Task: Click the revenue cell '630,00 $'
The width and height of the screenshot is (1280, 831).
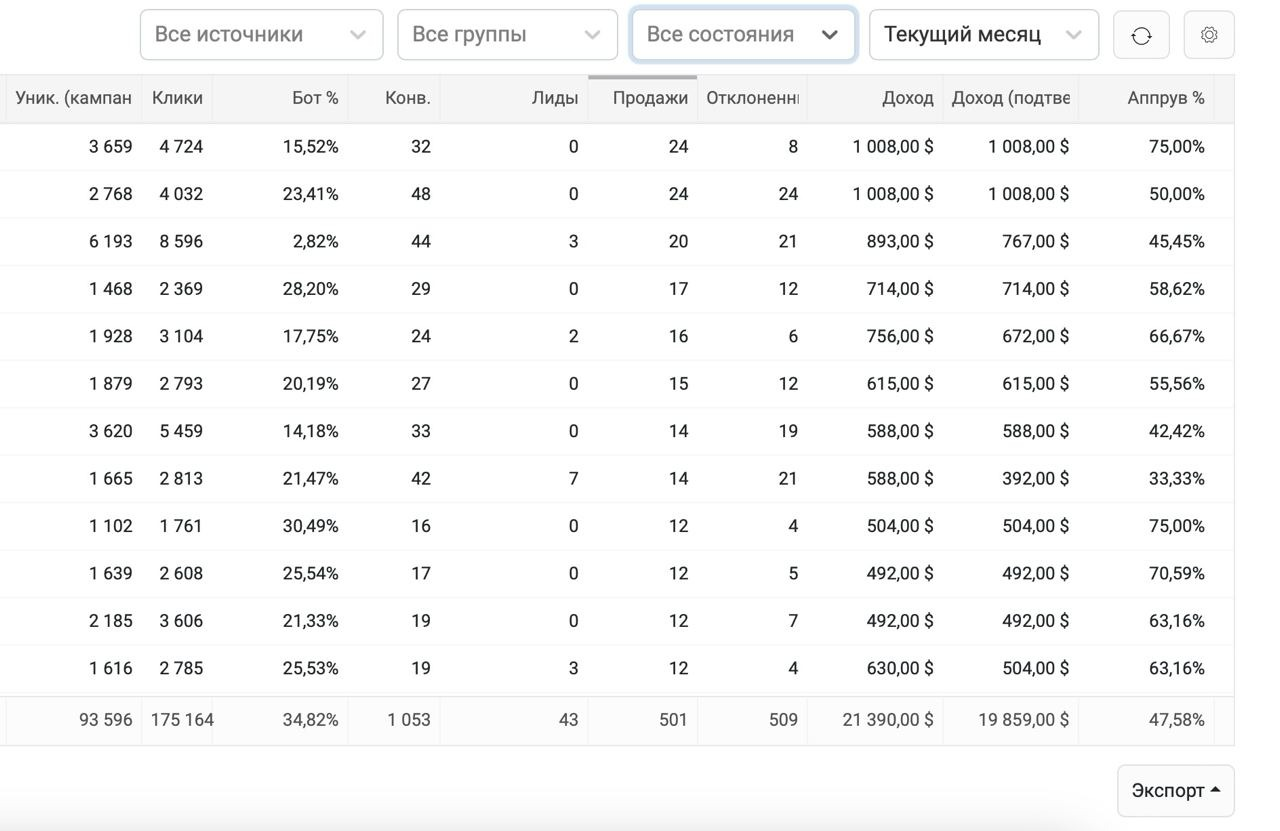Action: pos(900,668)
